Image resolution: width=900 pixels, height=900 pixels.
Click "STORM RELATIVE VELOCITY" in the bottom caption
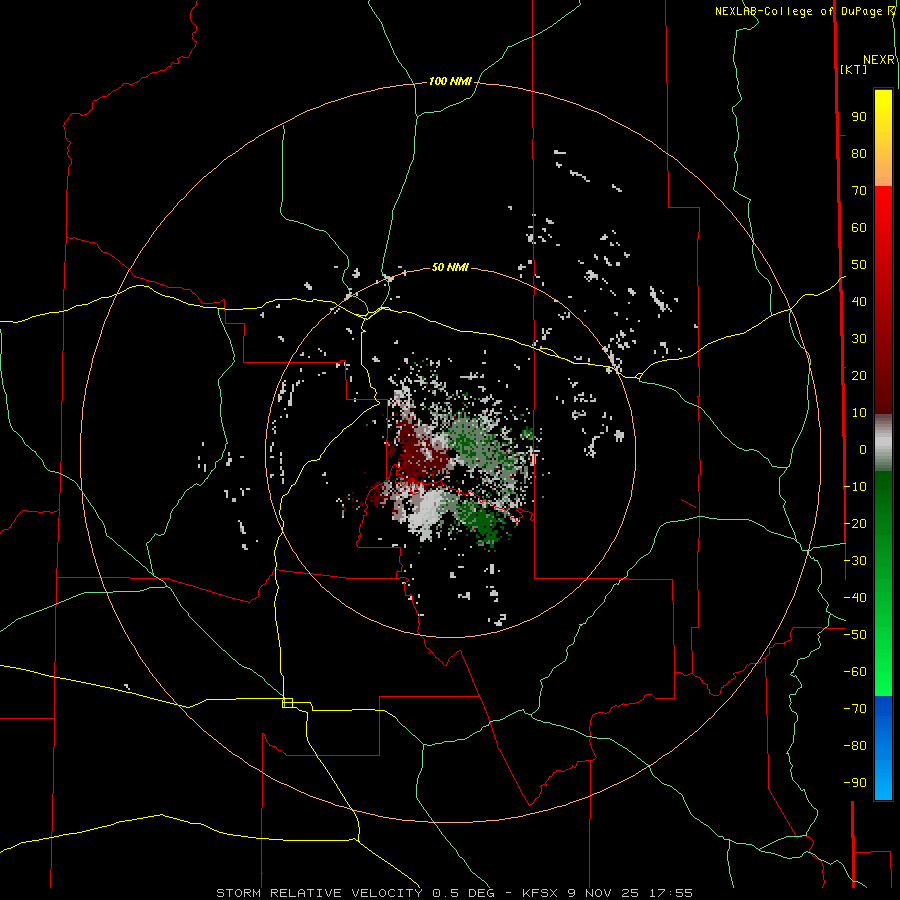319,893
